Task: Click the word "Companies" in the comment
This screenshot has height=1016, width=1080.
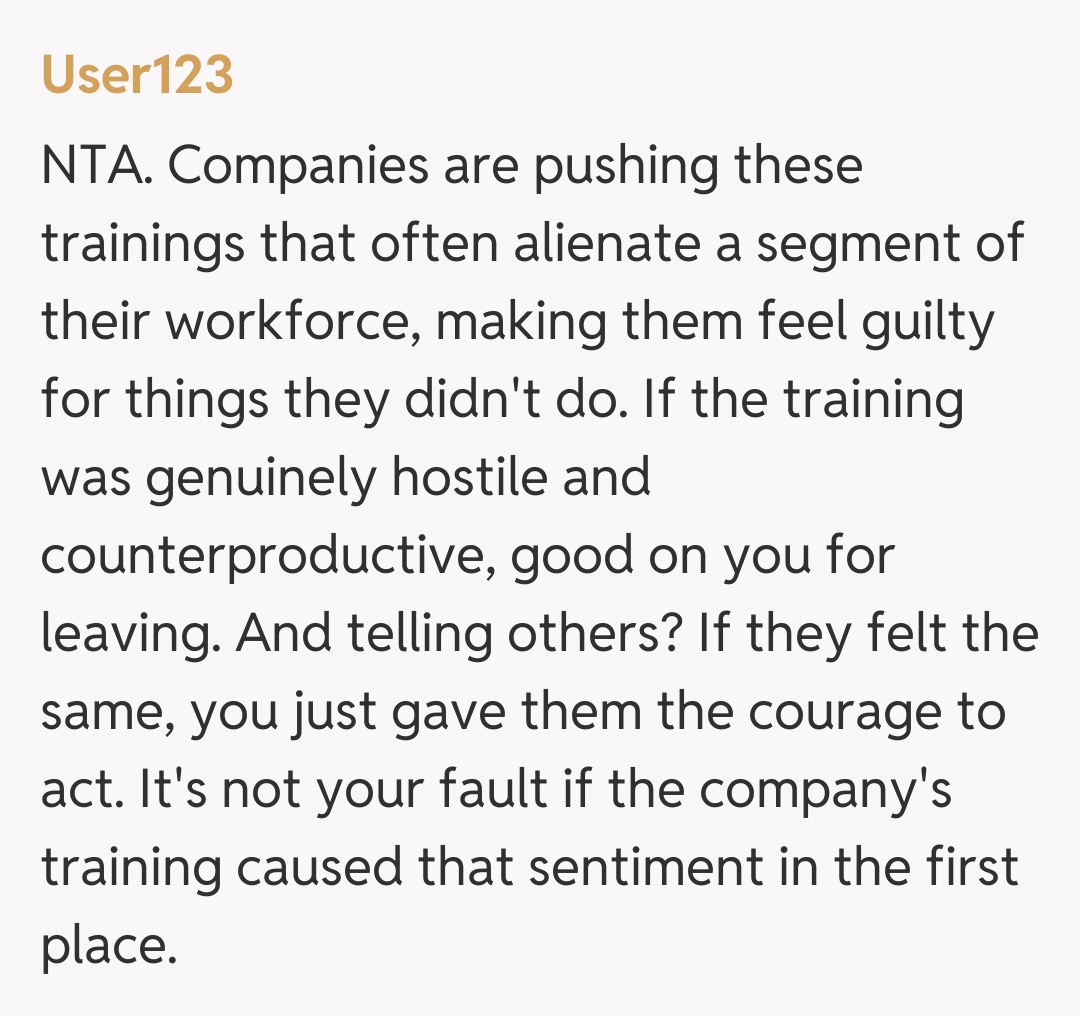Action: 294,165
